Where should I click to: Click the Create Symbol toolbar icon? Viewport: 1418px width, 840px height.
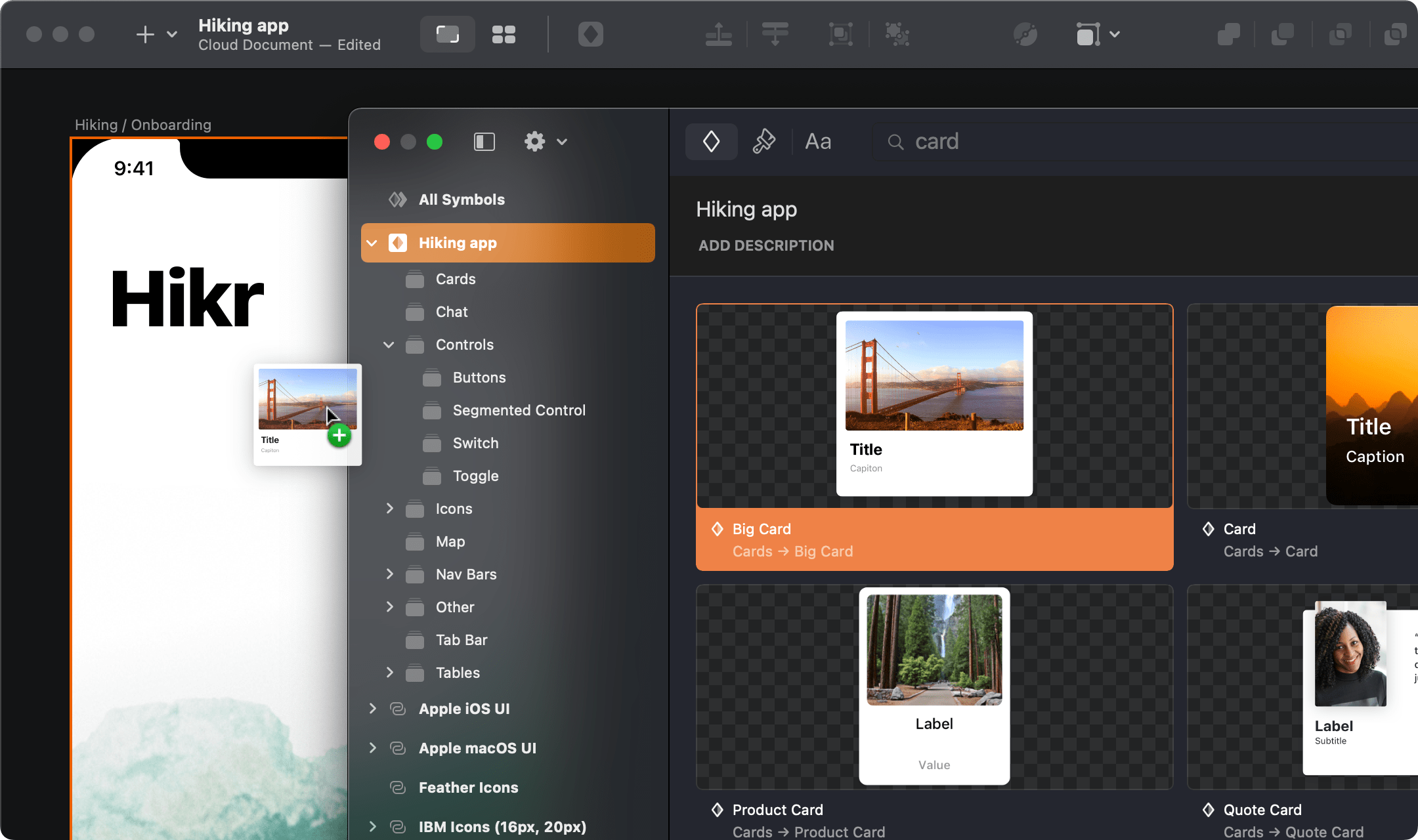(x=590, y=34)
